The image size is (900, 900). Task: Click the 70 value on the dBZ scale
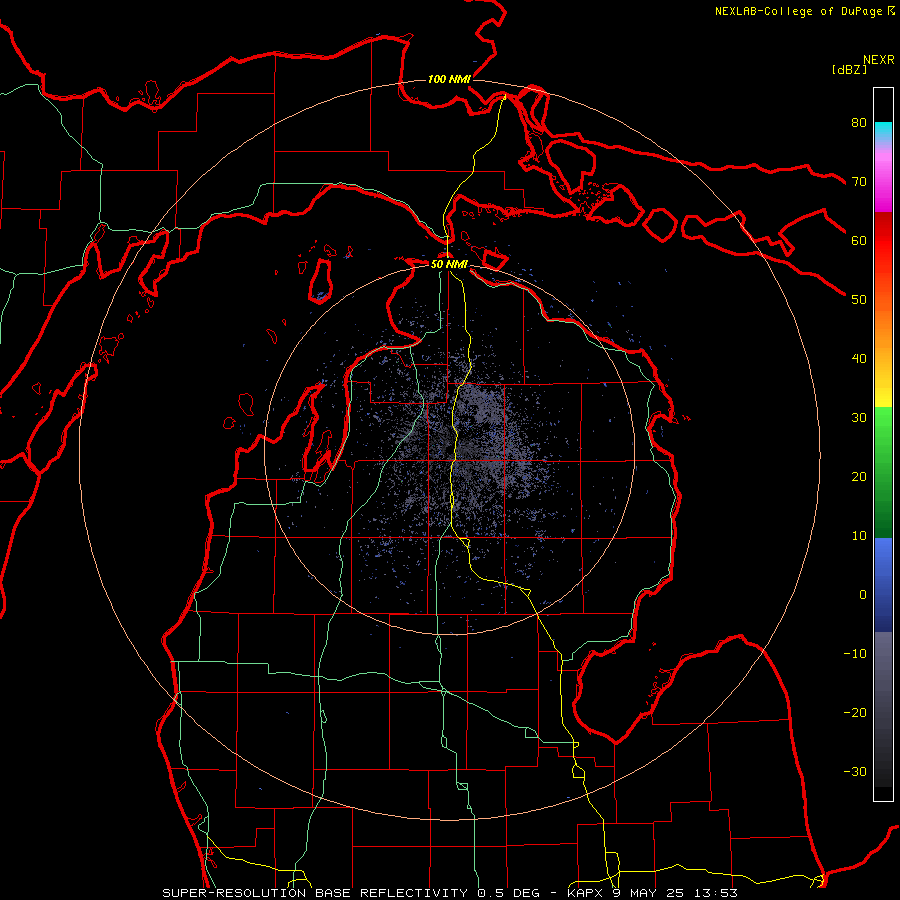coord(859,182)
